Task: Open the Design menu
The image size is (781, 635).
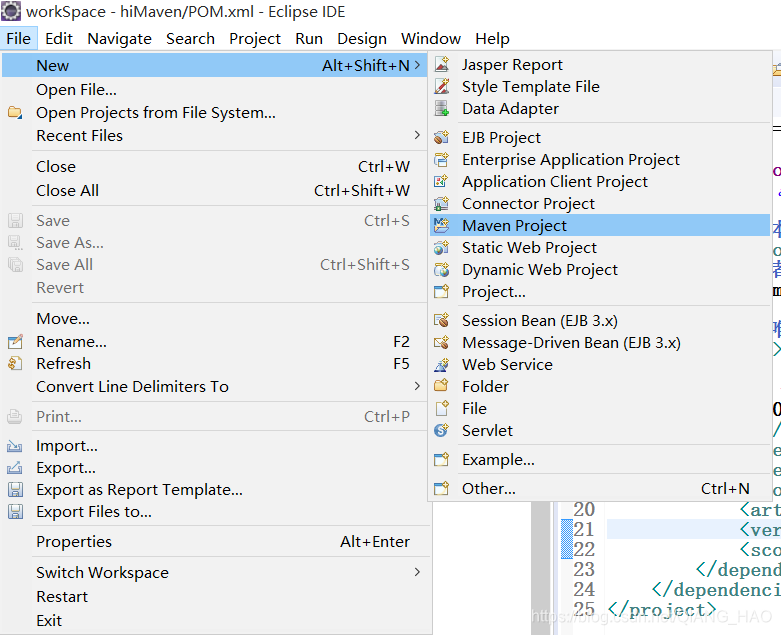Action: coord(362,38)
